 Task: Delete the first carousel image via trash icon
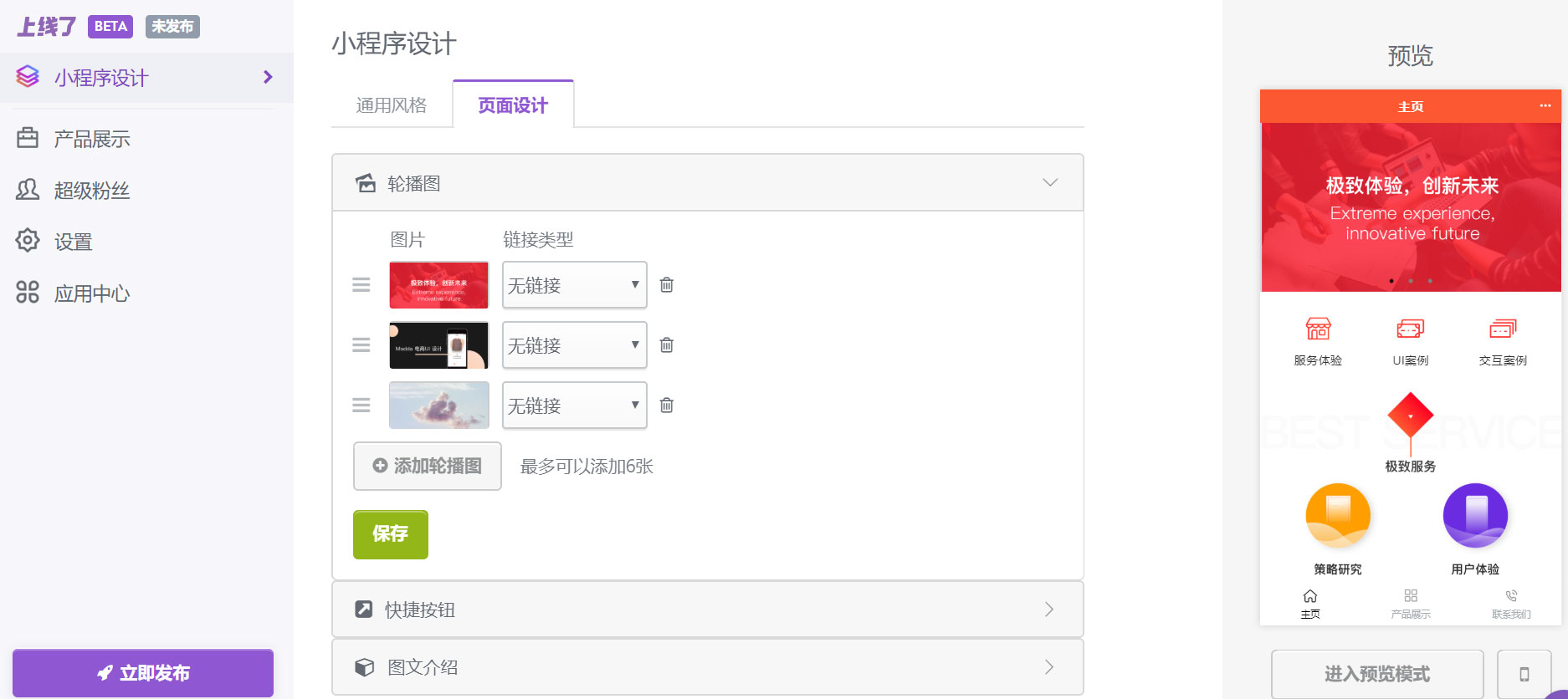666,284
